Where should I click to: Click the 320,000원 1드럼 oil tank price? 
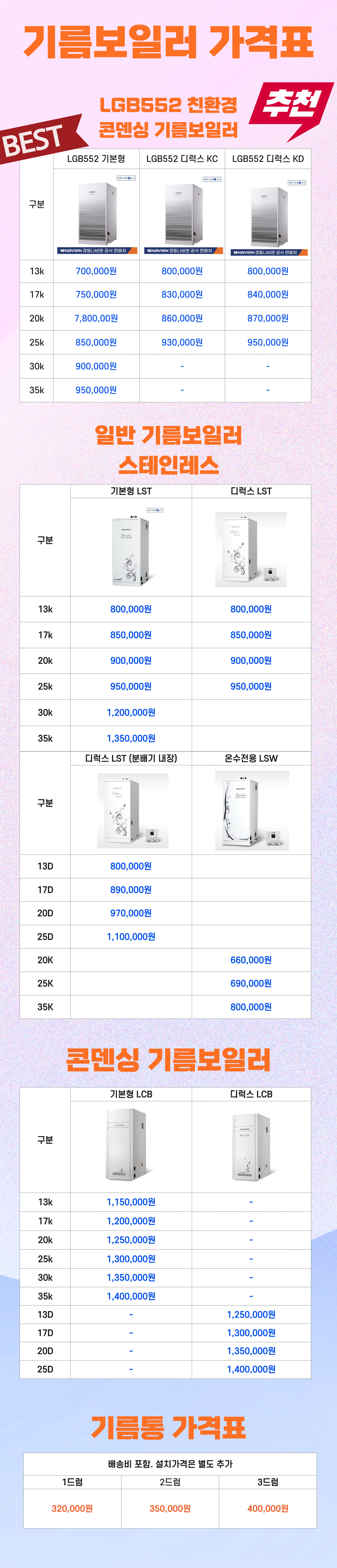click(72, 1508)
